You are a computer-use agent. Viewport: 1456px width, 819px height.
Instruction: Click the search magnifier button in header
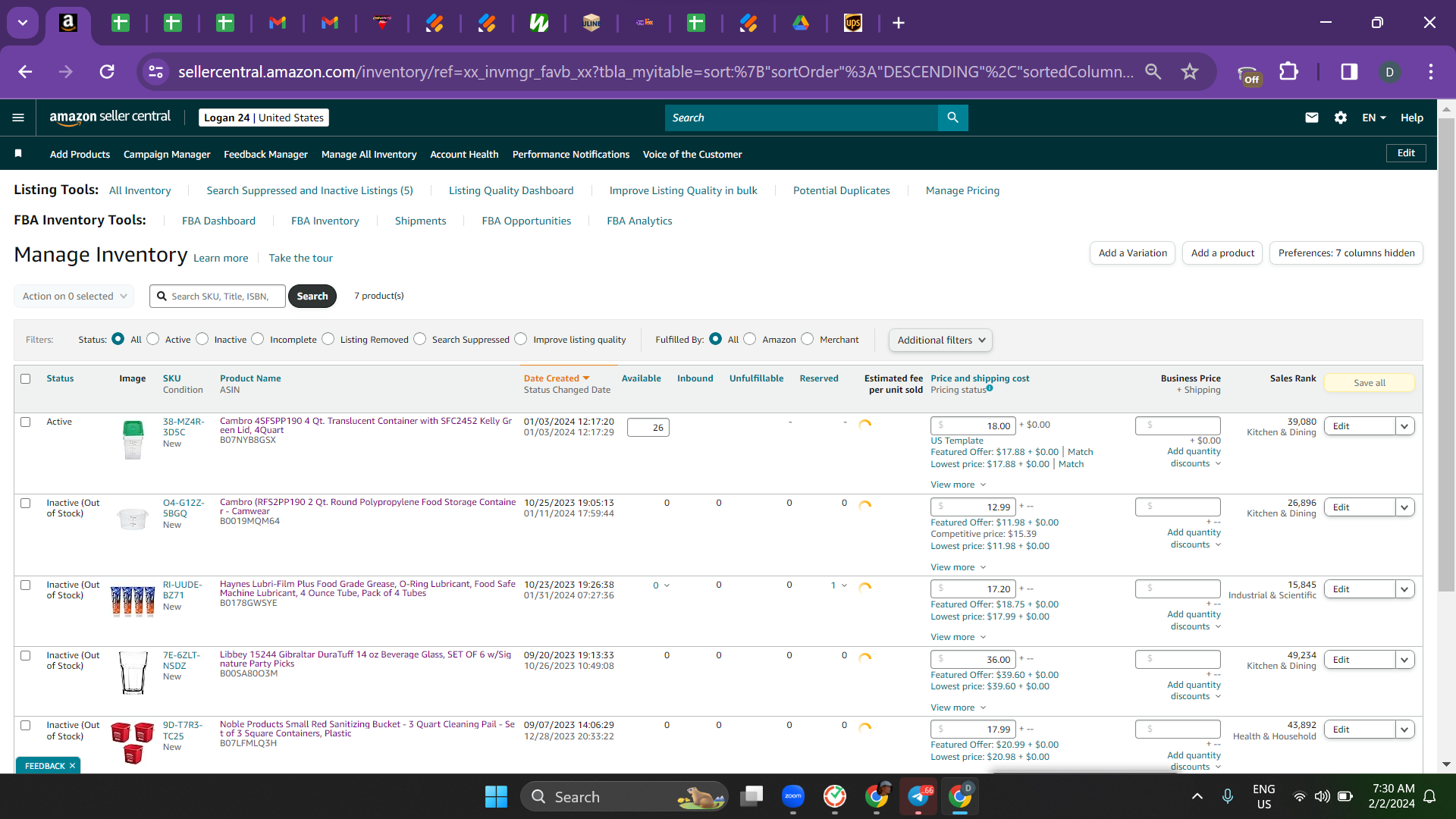point(953,118)
